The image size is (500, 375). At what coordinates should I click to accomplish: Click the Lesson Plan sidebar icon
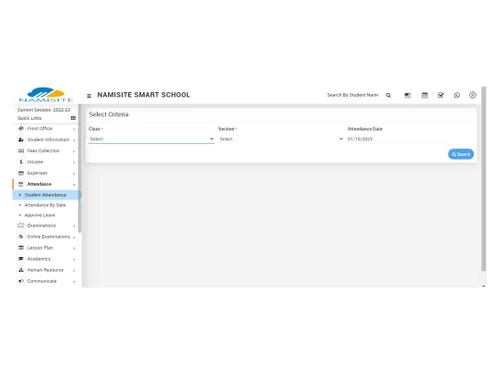pos(21,248)
